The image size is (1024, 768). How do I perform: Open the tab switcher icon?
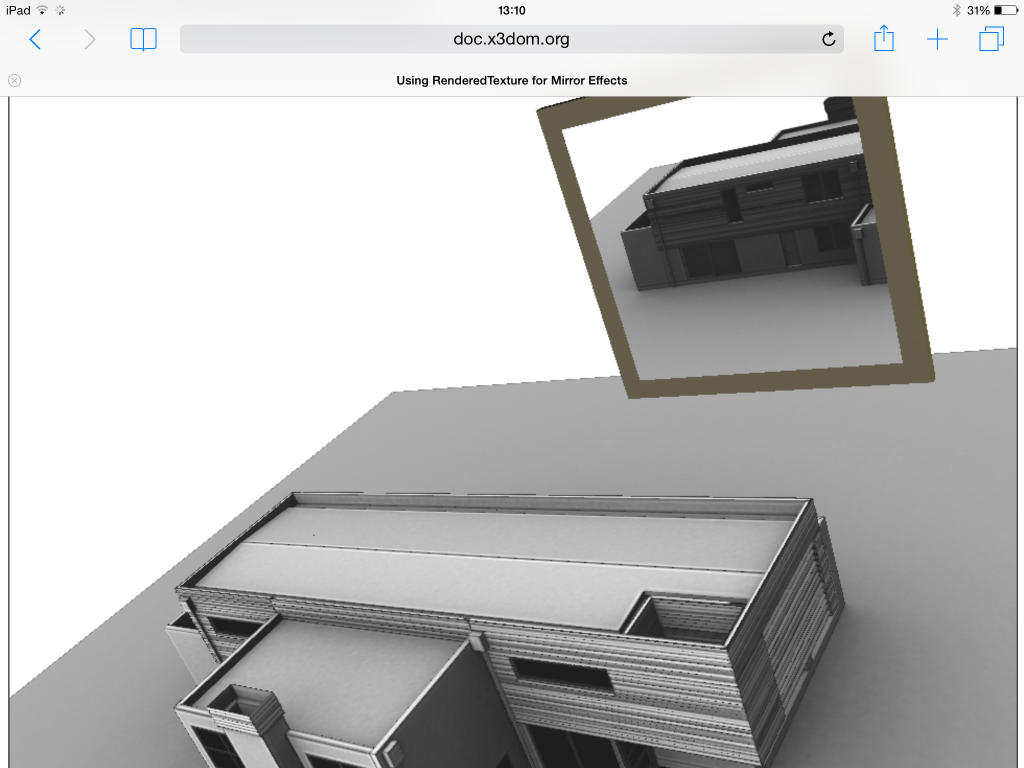(x=991, y=39)
